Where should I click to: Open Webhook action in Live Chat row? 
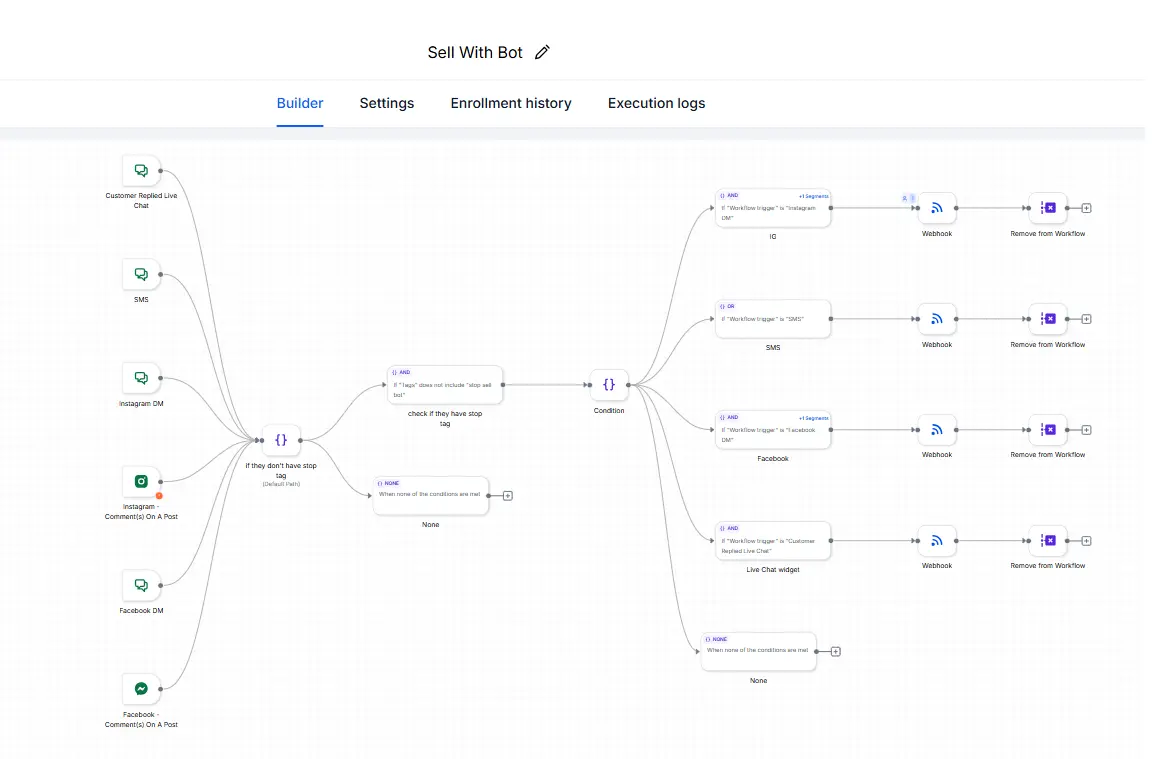937,541
